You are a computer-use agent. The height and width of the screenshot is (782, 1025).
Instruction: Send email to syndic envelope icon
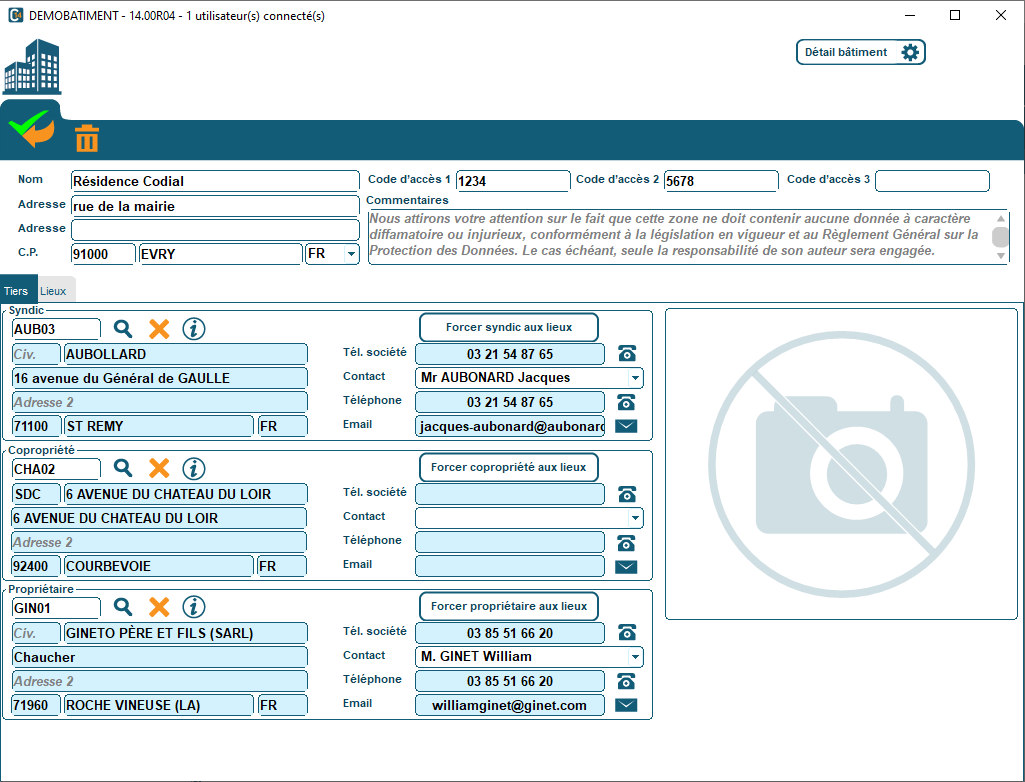click(626, 426)
